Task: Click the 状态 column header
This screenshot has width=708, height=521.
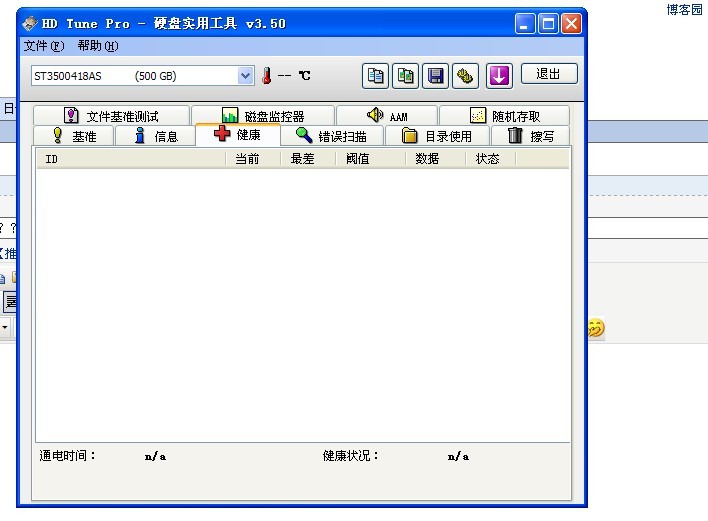Action: [x=490, y=159]
